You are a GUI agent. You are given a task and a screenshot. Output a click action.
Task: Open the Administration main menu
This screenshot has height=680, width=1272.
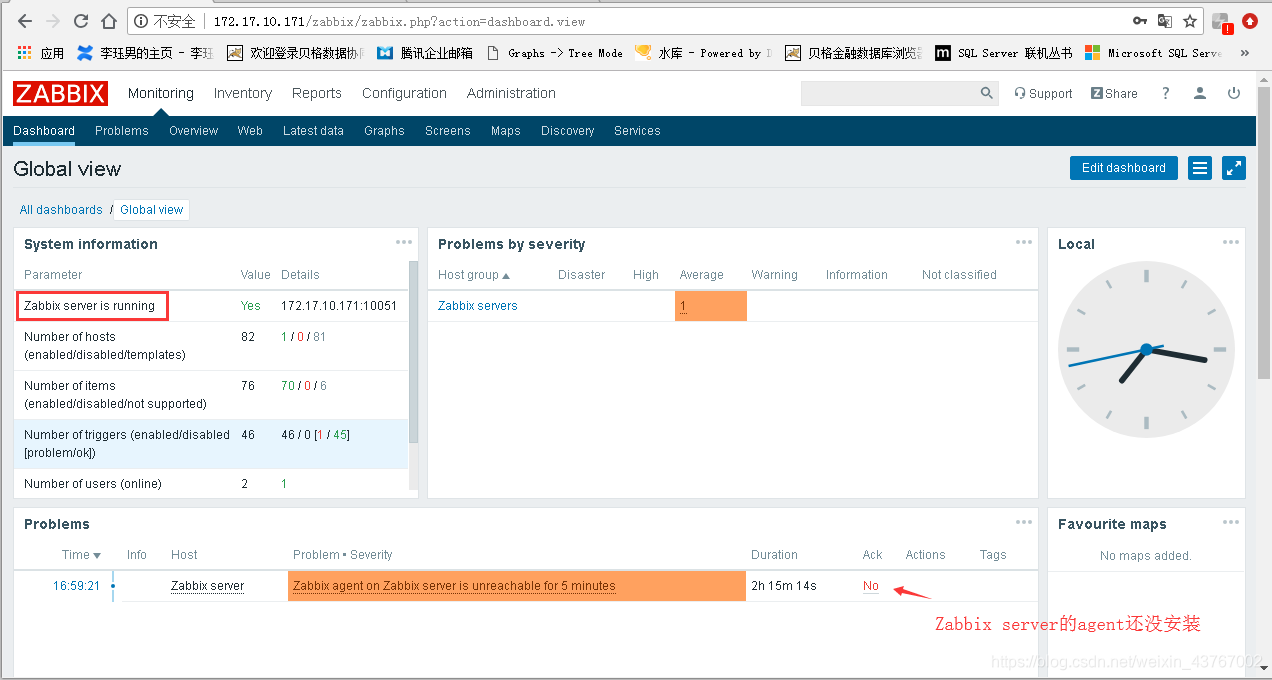511,93
